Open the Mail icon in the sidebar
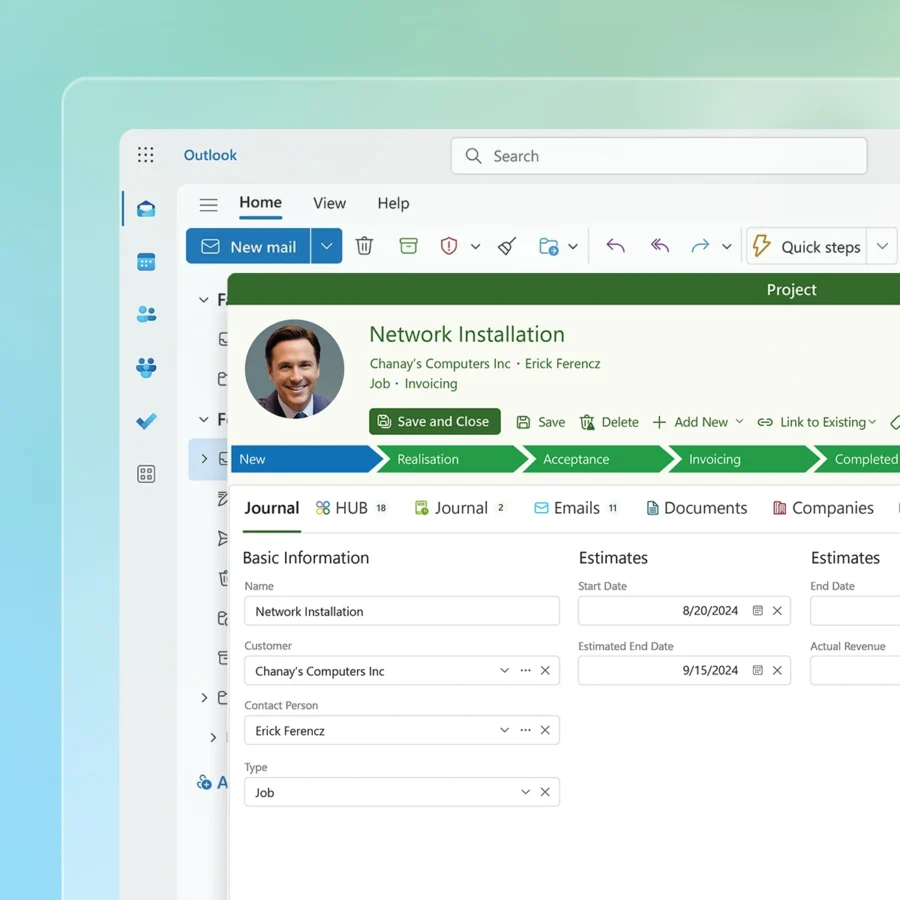 146,209
